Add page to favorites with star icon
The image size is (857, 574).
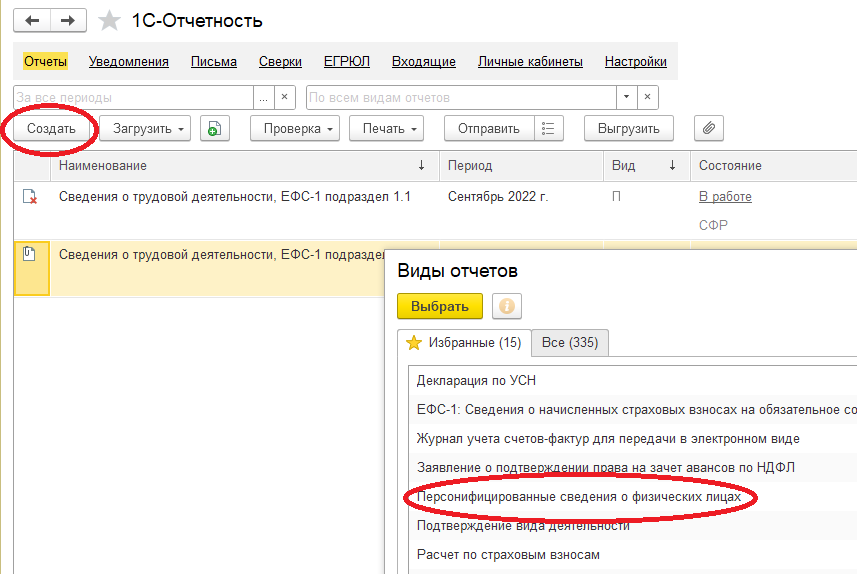point(109,21)
